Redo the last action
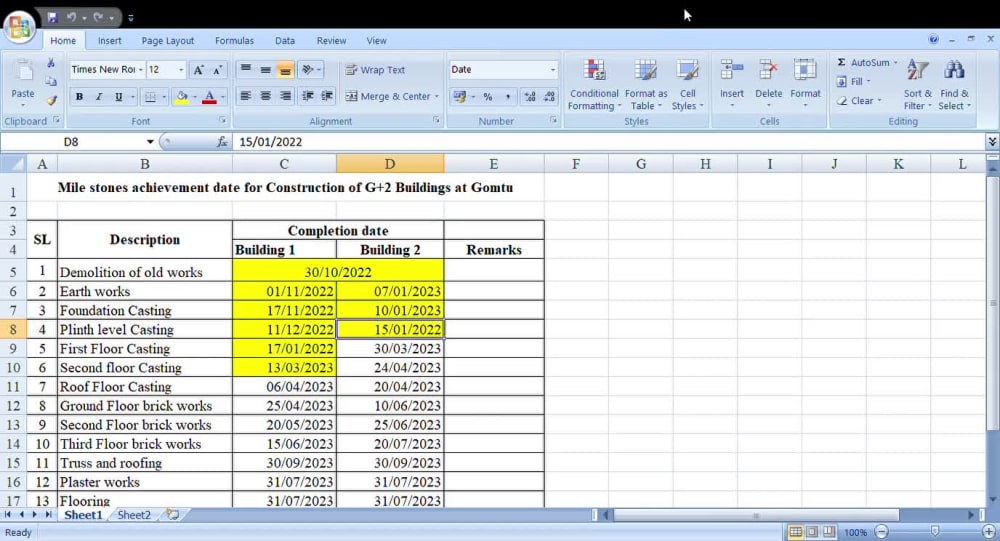1000x541 pixels. (98, 17)
